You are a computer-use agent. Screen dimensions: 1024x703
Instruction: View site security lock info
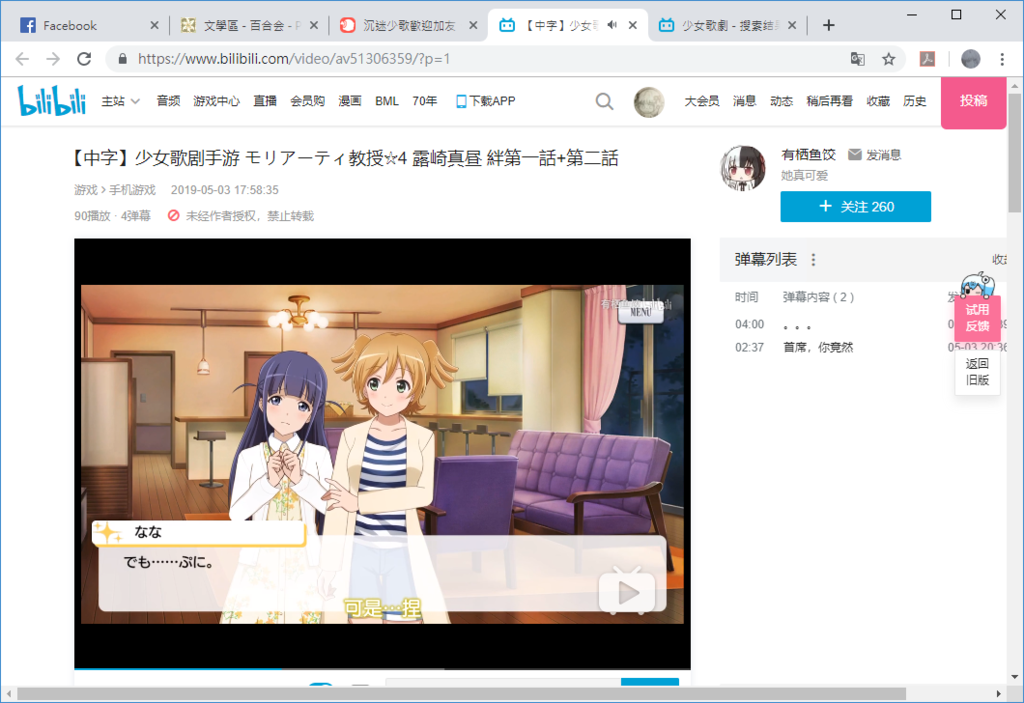click(x=122, y=59)
